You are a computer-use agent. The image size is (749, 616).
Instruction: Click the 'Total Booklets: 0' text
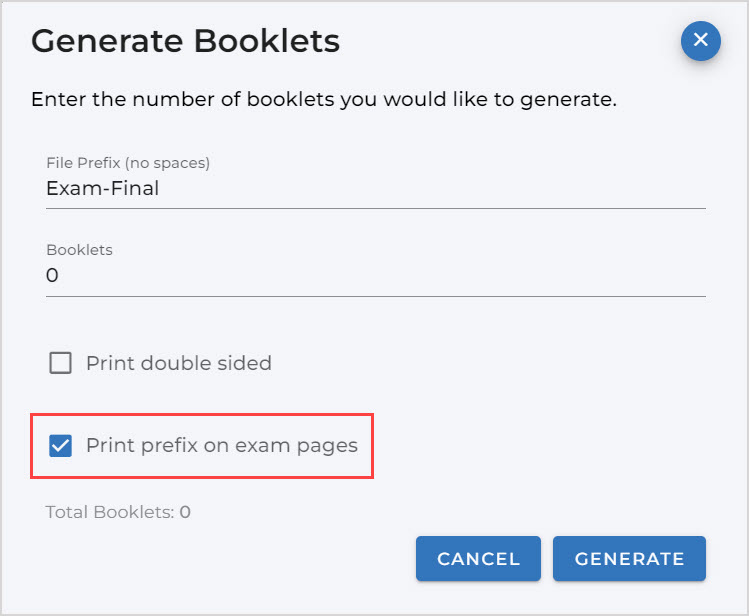[118, 512]
